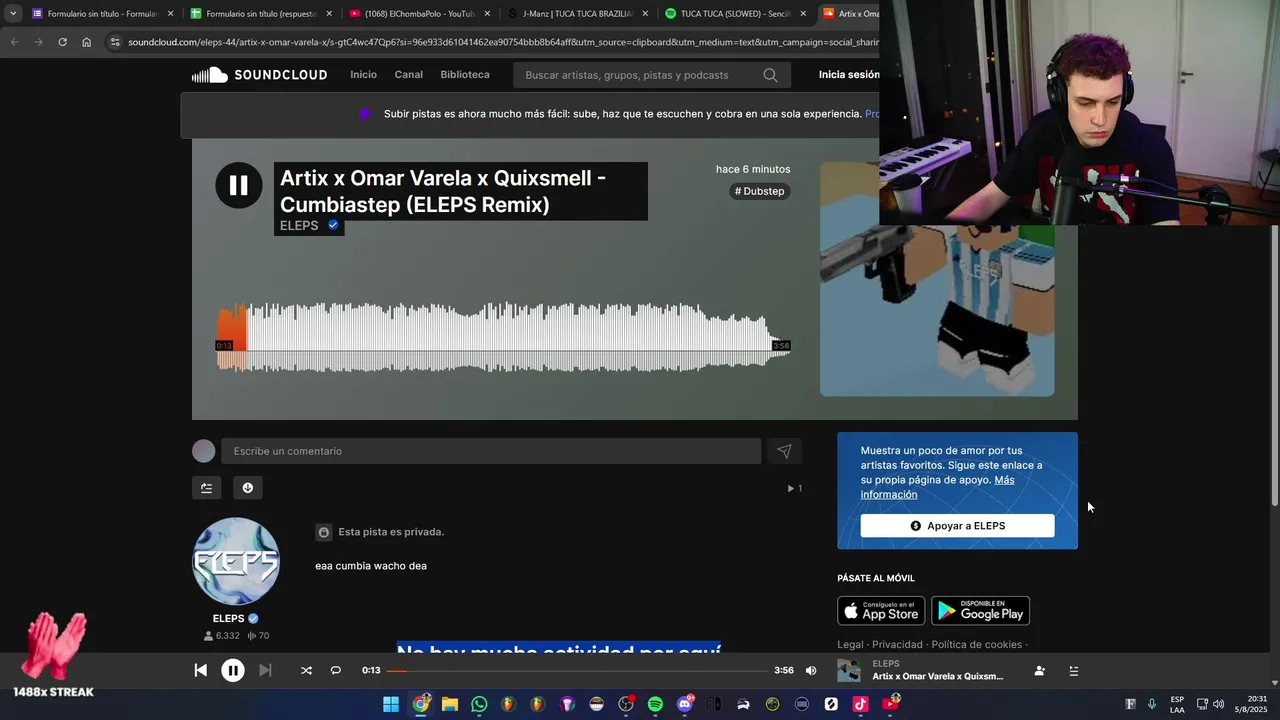Open the Privacidad footer link
This screenshot has width=1280, height=720.
tap(897, 645)
